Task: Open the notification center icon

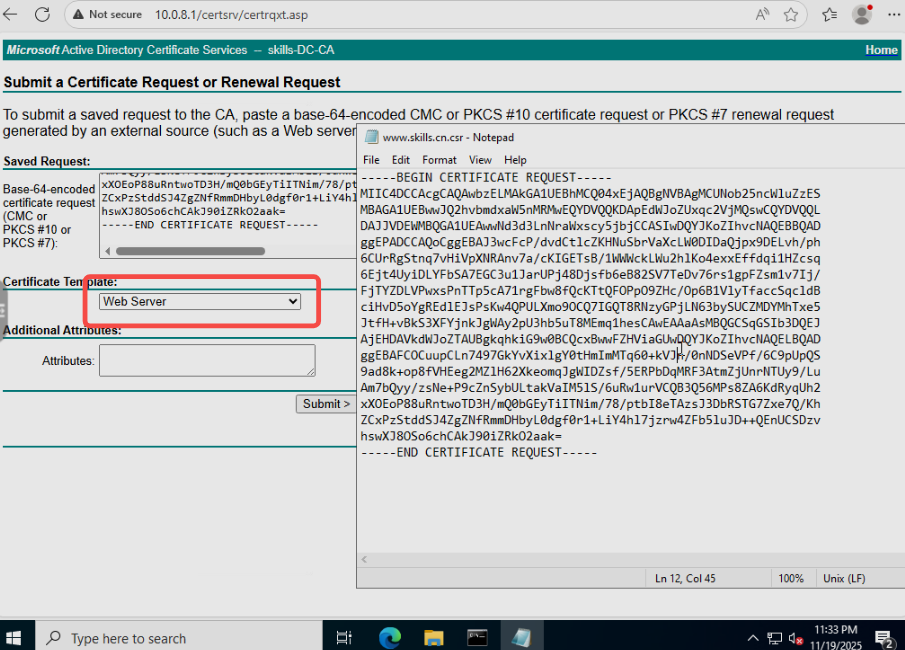Action: coord(884,638)
